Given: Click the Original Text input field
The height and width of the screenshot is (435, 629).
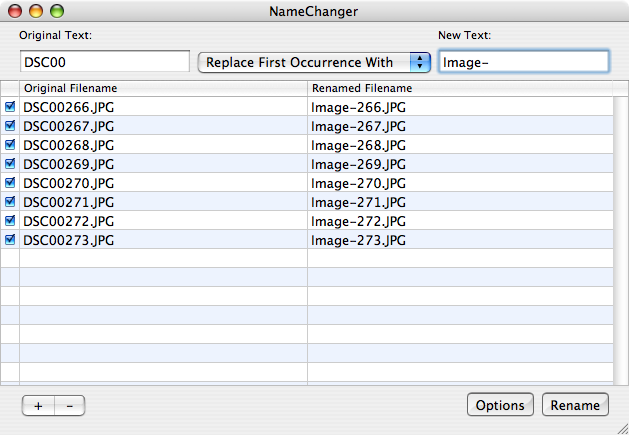Looking at the screenshot, I should 105,61.
